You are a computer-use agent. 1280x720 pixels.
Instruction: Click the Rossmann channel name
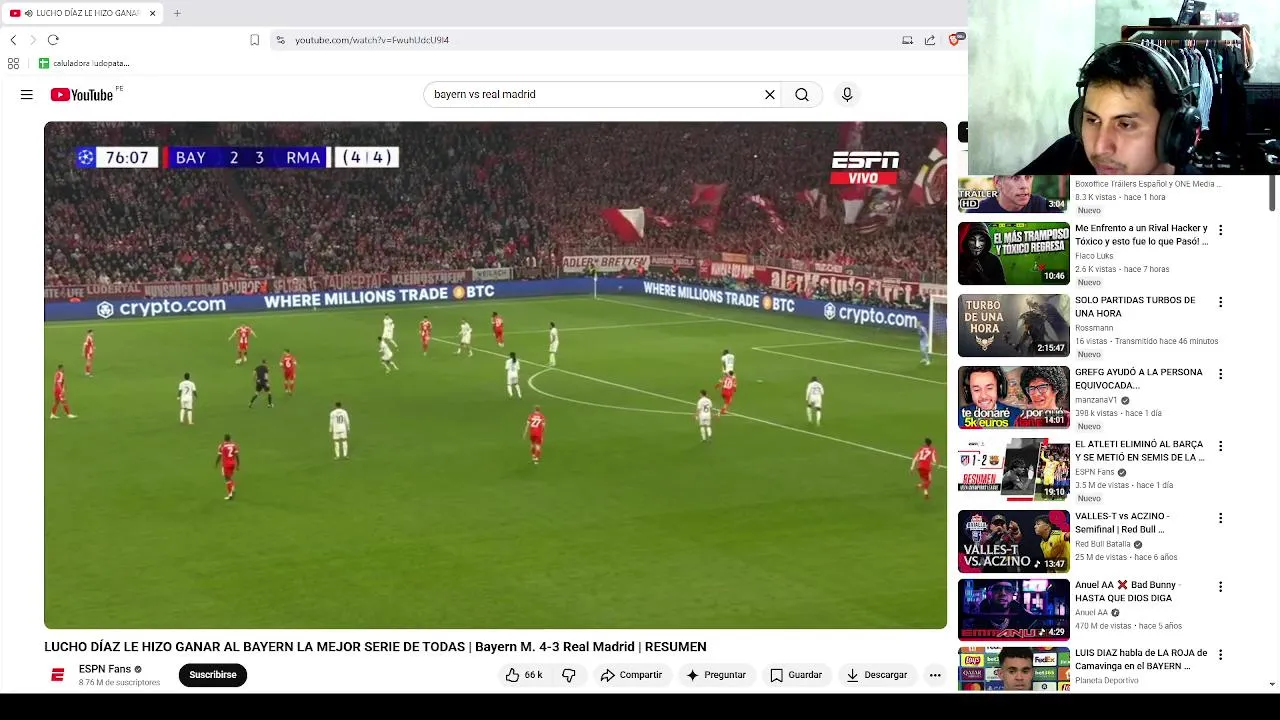(1094, 328)
